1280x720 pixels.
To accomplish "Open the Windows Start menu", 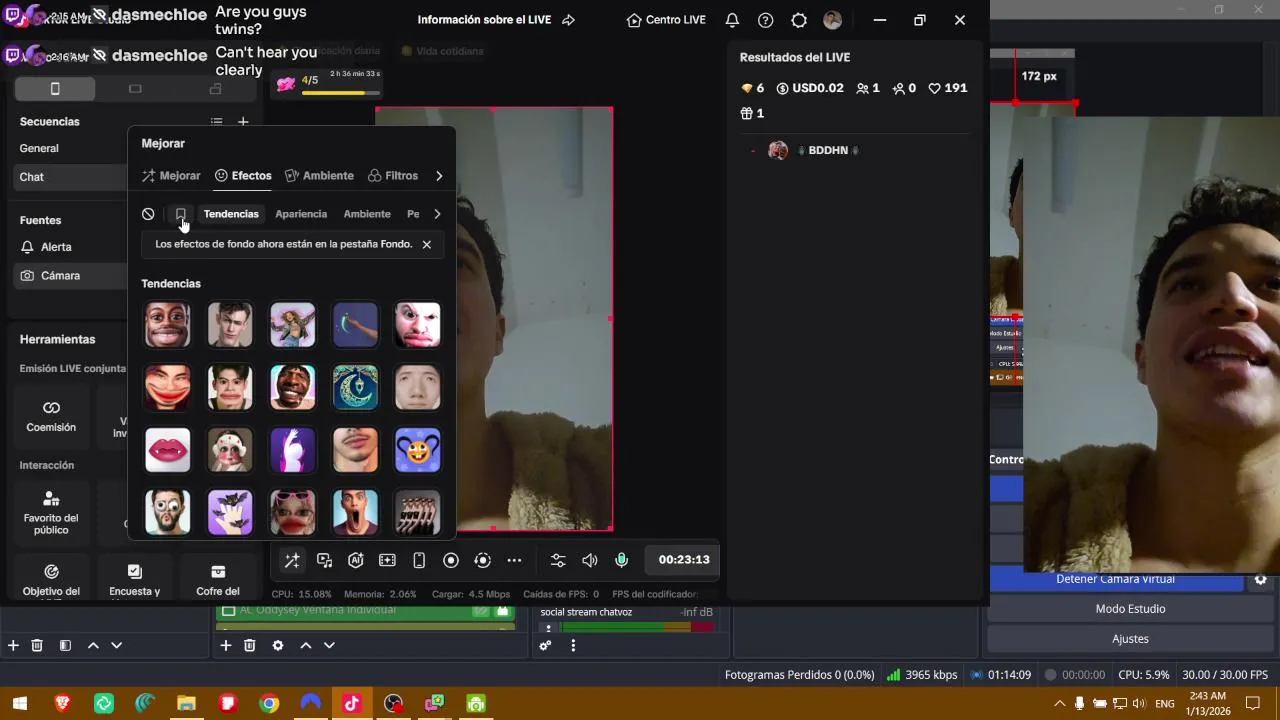I will pyautogui.click(x=20, y=704).
